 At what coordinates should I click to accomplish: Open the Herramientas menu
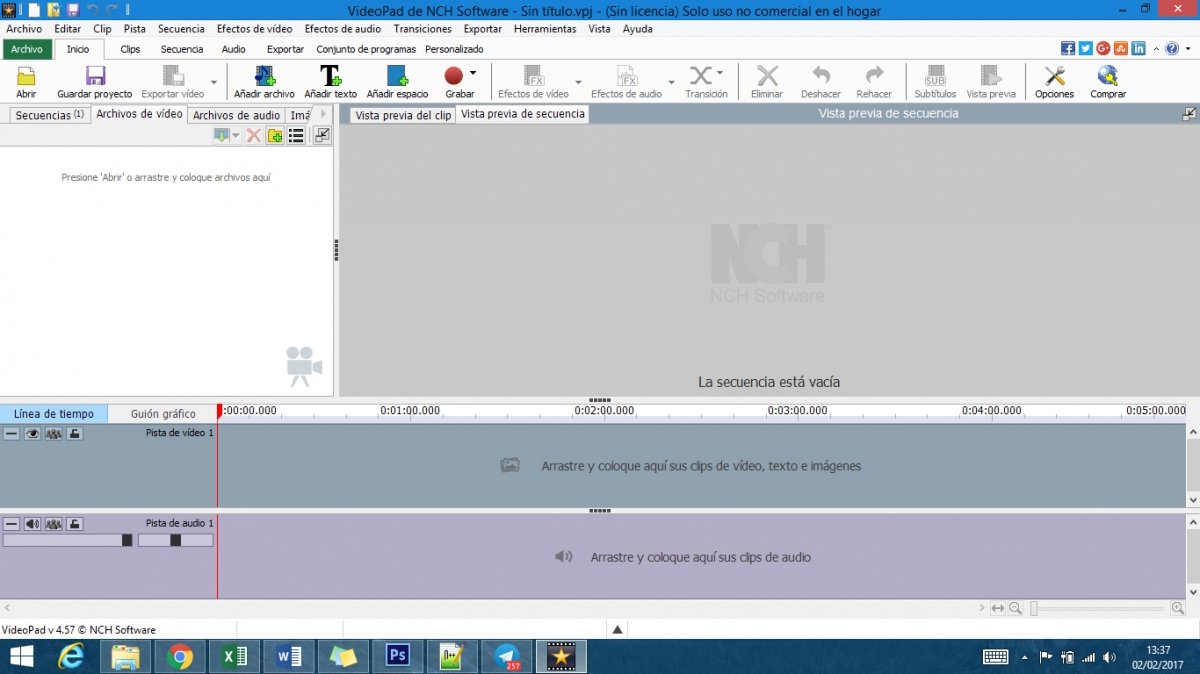[545, 29]
